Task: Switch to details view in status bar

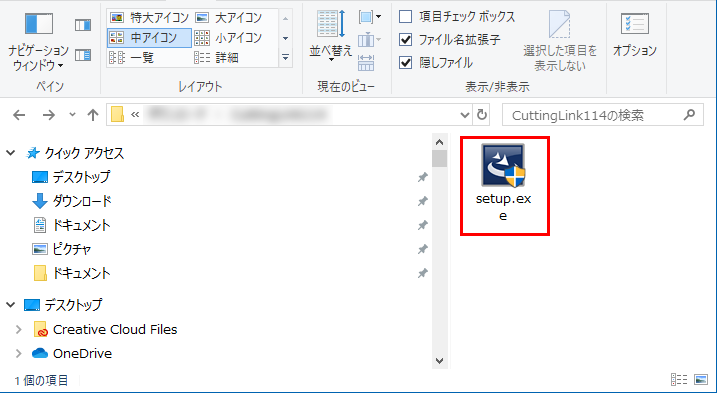Action: pyautogui.click(x=680, y=380)
